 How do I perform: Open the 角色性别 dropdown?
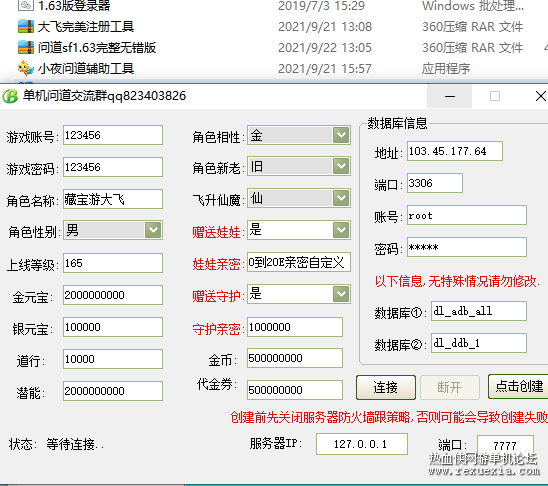(x=153, y=230)
